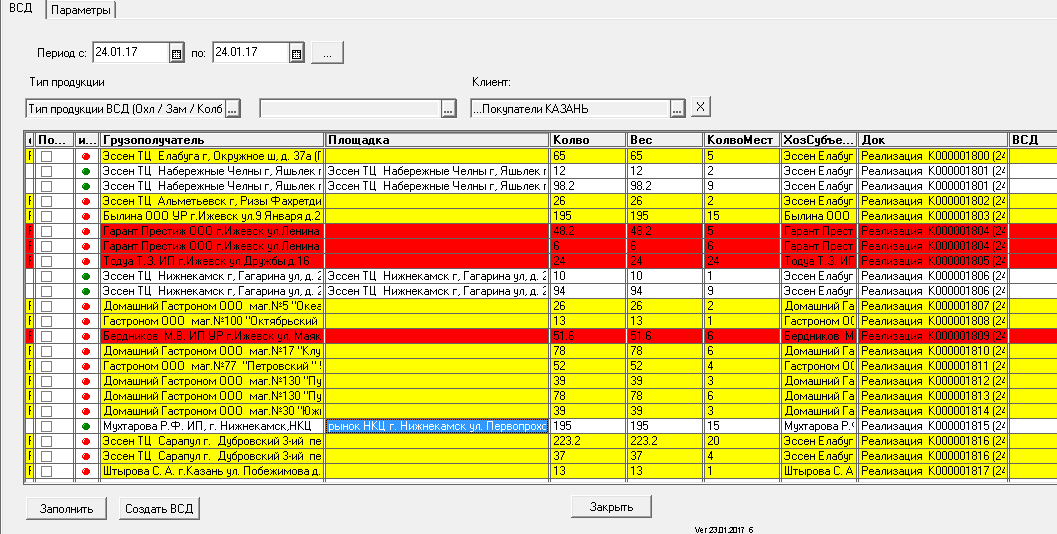
Task: Sort by Площадка column header
Action: [437, 140]
